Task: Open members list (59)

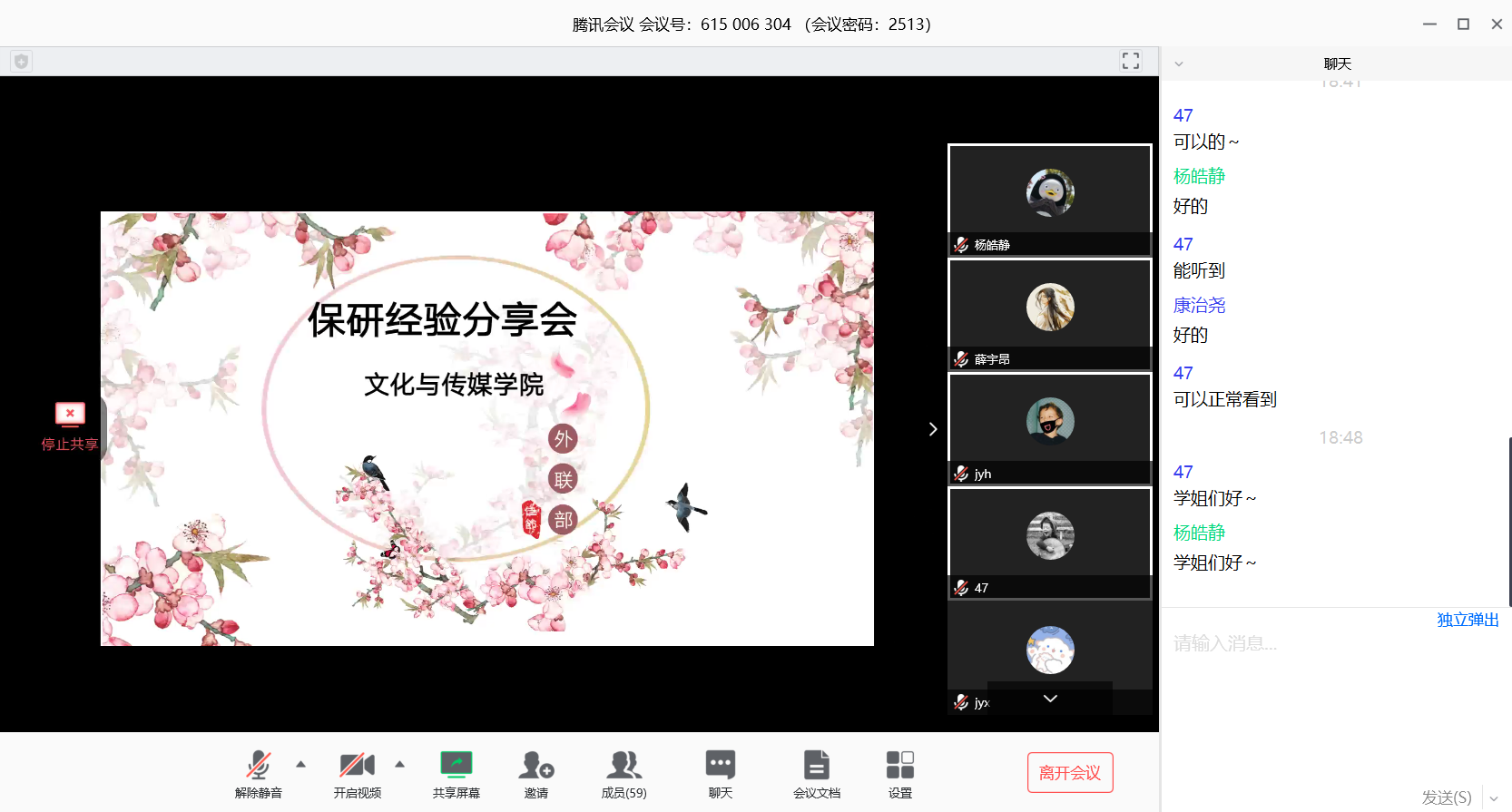Action: pyautogui.click(x=623, y=766)
